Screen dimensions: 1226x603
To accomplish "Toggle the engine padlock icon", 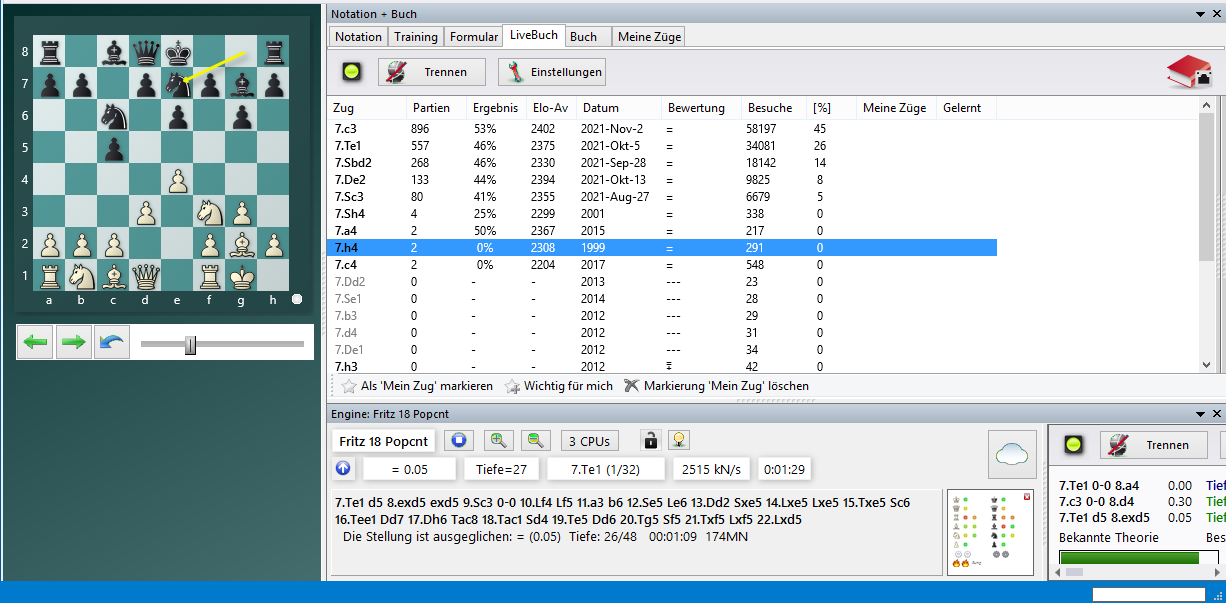I will [650, 441].
